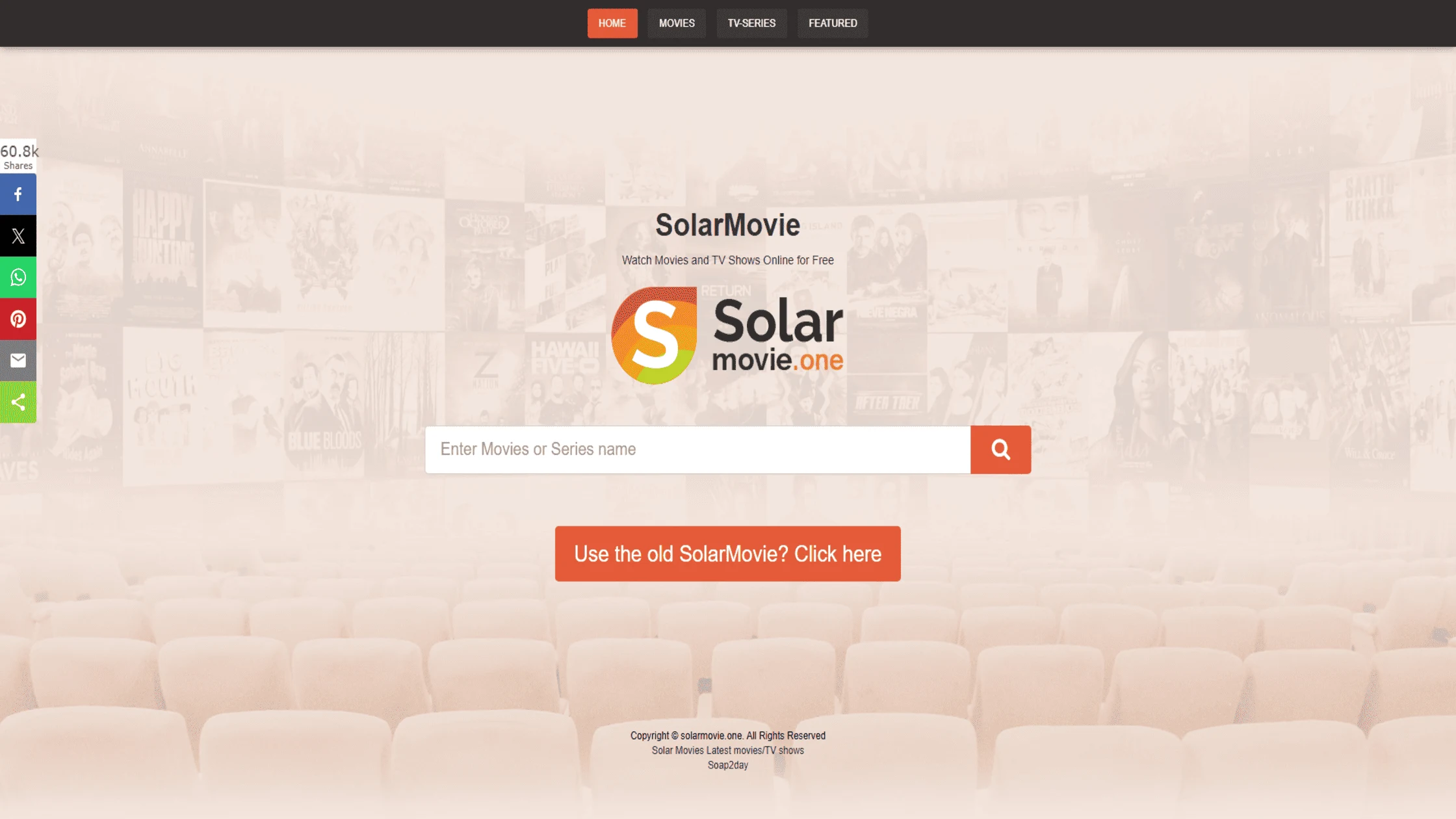1456x819 pixels.
Task: Open the old SolarMovie via the orange button
Action: tap(727, 553)
